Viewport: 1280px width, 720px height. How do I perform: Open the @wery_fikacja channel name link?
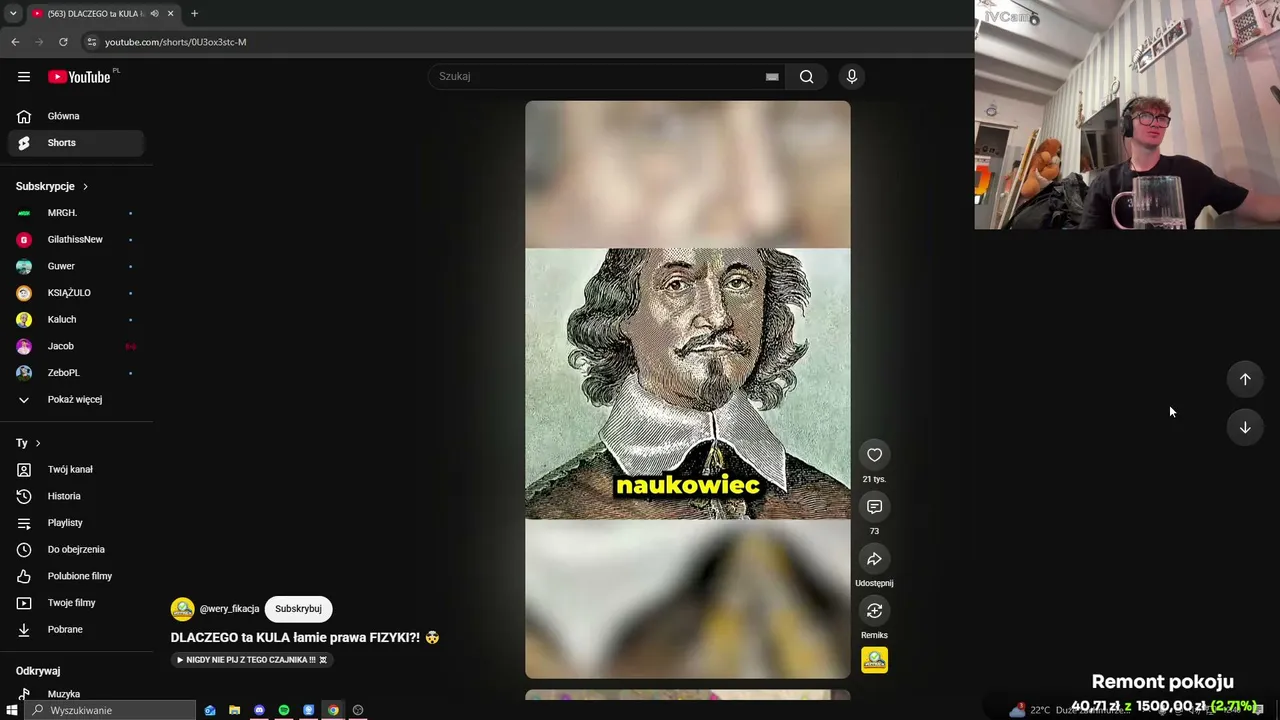[x=229, y=609]
